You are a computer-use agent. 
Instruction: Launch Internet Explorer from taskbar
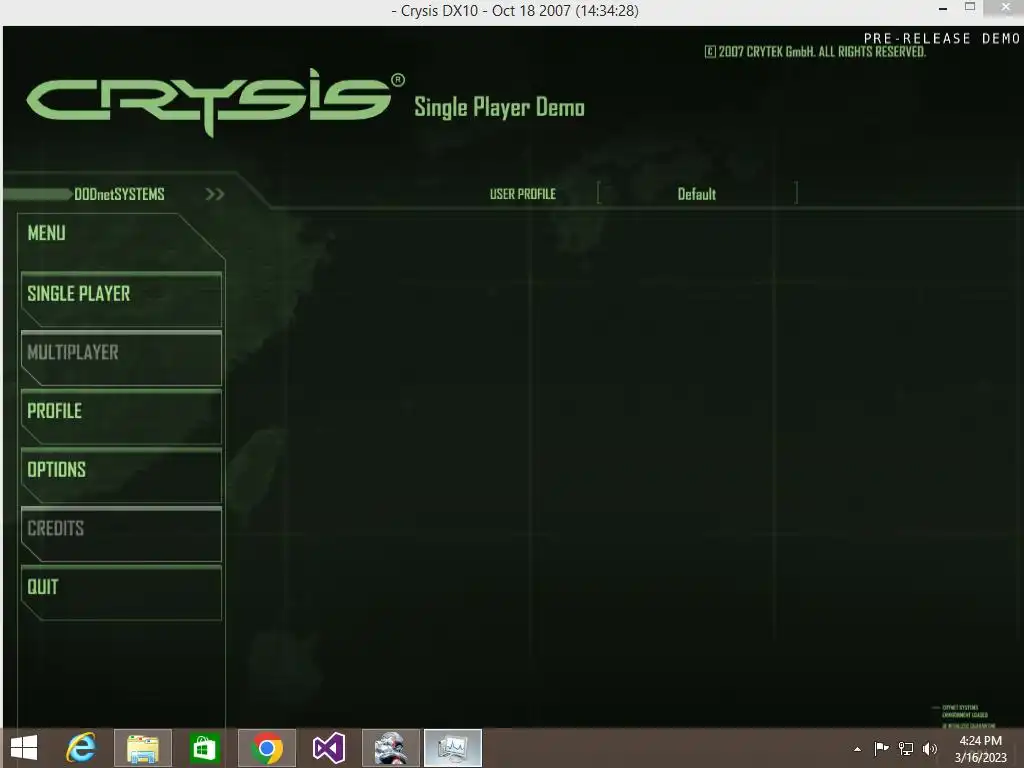click(81, 748)
